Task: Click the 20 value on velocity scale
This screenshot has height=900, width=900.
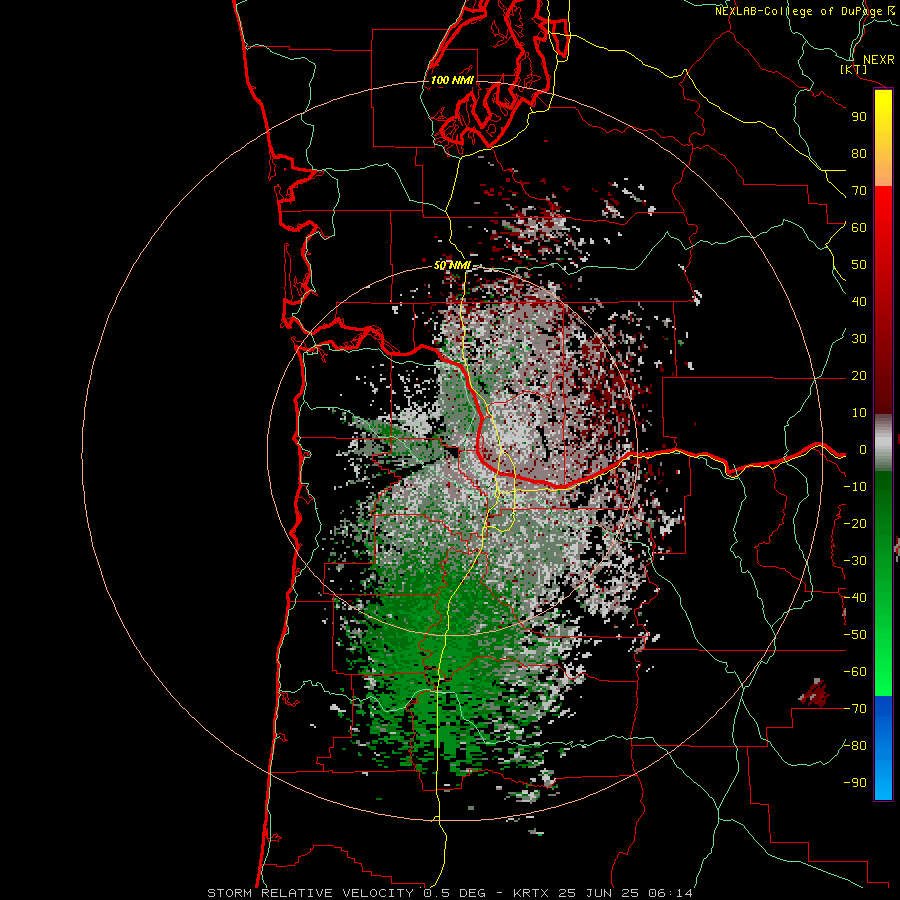Action: (859, 375)
